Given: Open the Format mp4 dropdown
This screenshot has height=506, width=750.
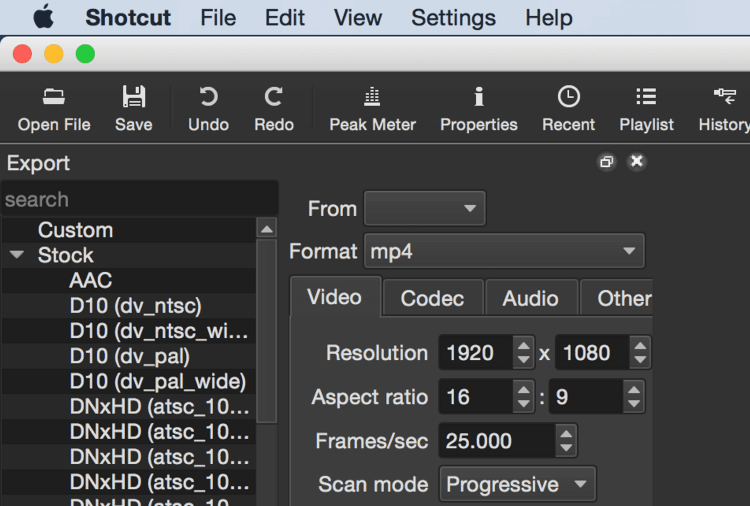Looking at the screenshot, I should (504, 251).
